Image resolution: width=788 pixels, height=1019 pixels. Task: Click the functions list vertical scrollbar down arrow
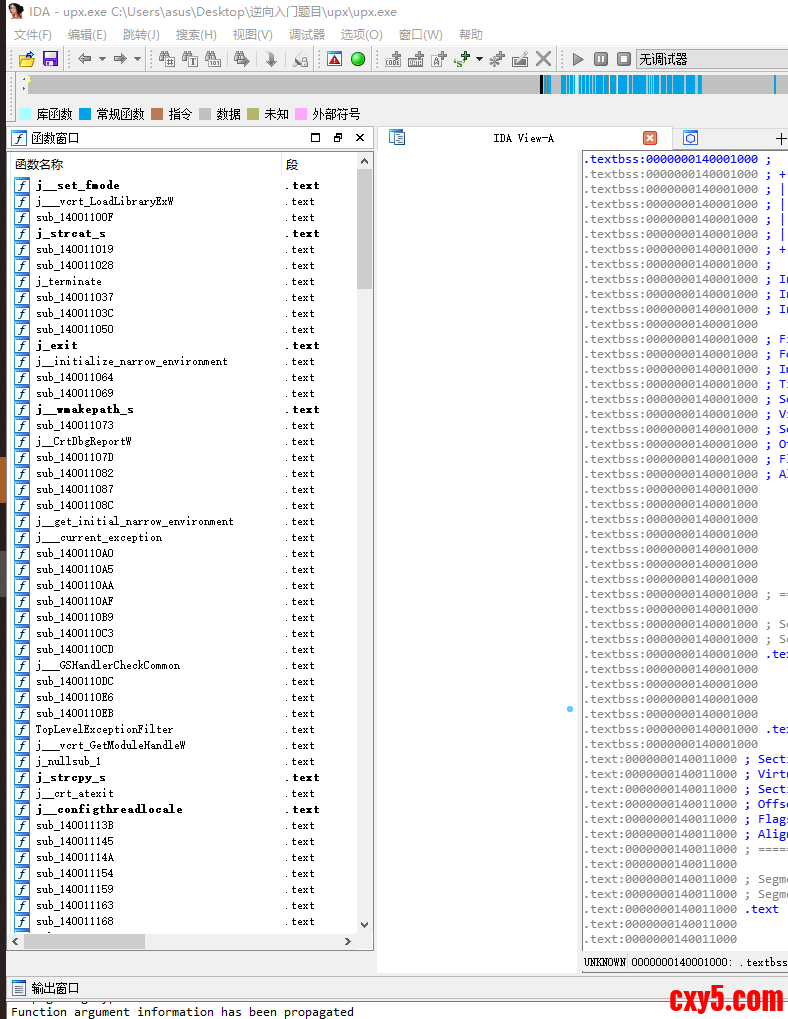tap(364, 925)
